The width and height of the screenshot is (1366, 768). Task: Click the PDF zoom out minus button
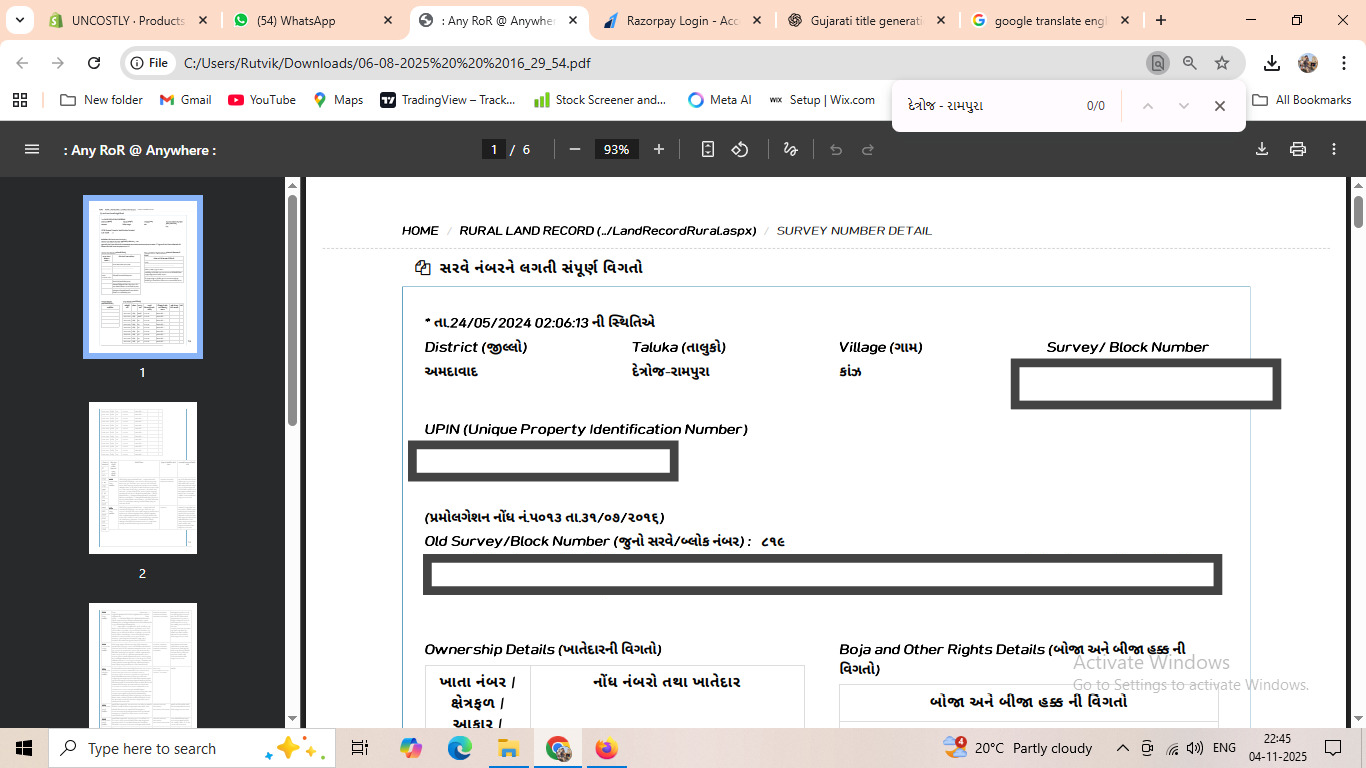tap(575, 149)
